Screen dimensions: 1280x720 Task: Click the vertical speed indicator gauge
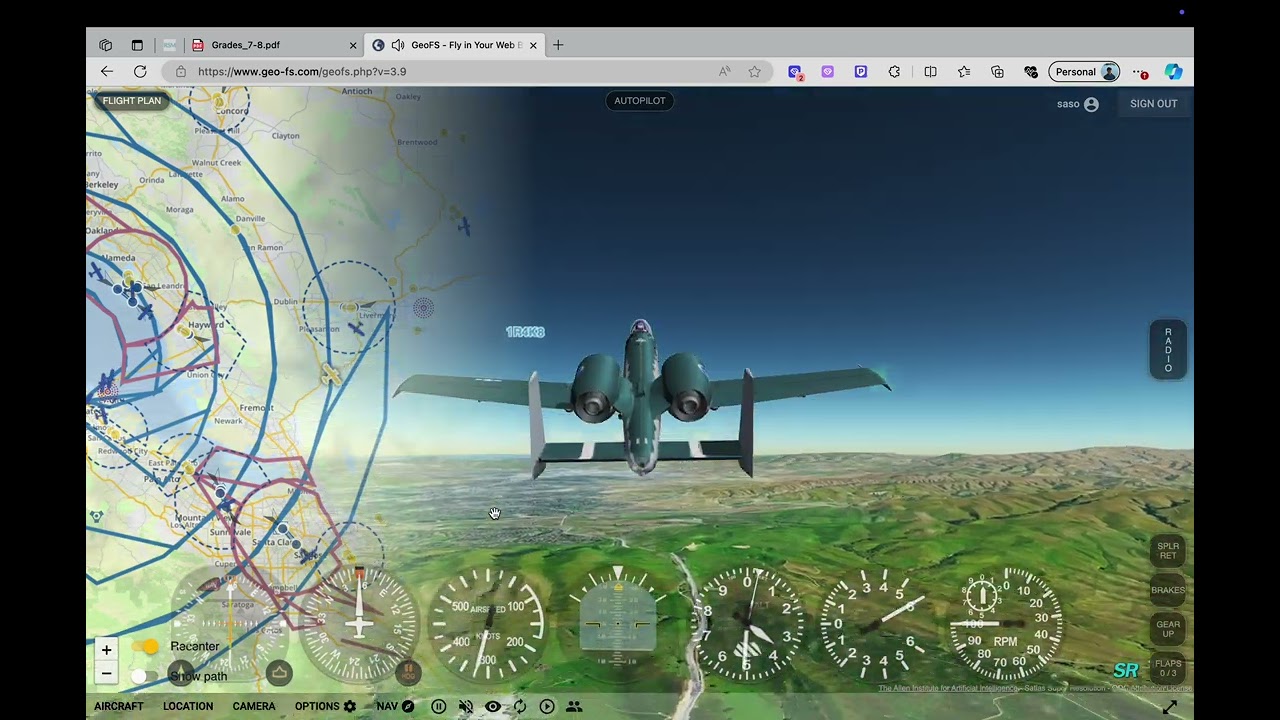tap(877, 623)
